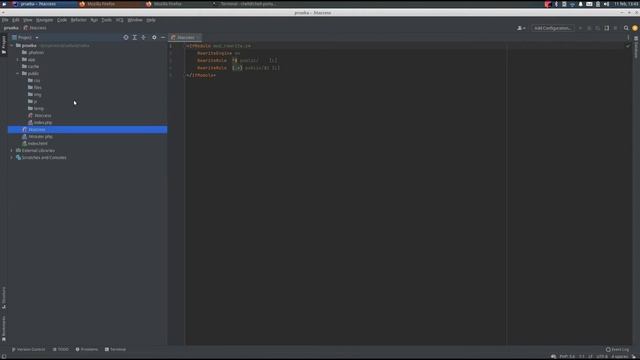
Task: Open Search Everywhere magnifier icon
Action: coord(626,28)
